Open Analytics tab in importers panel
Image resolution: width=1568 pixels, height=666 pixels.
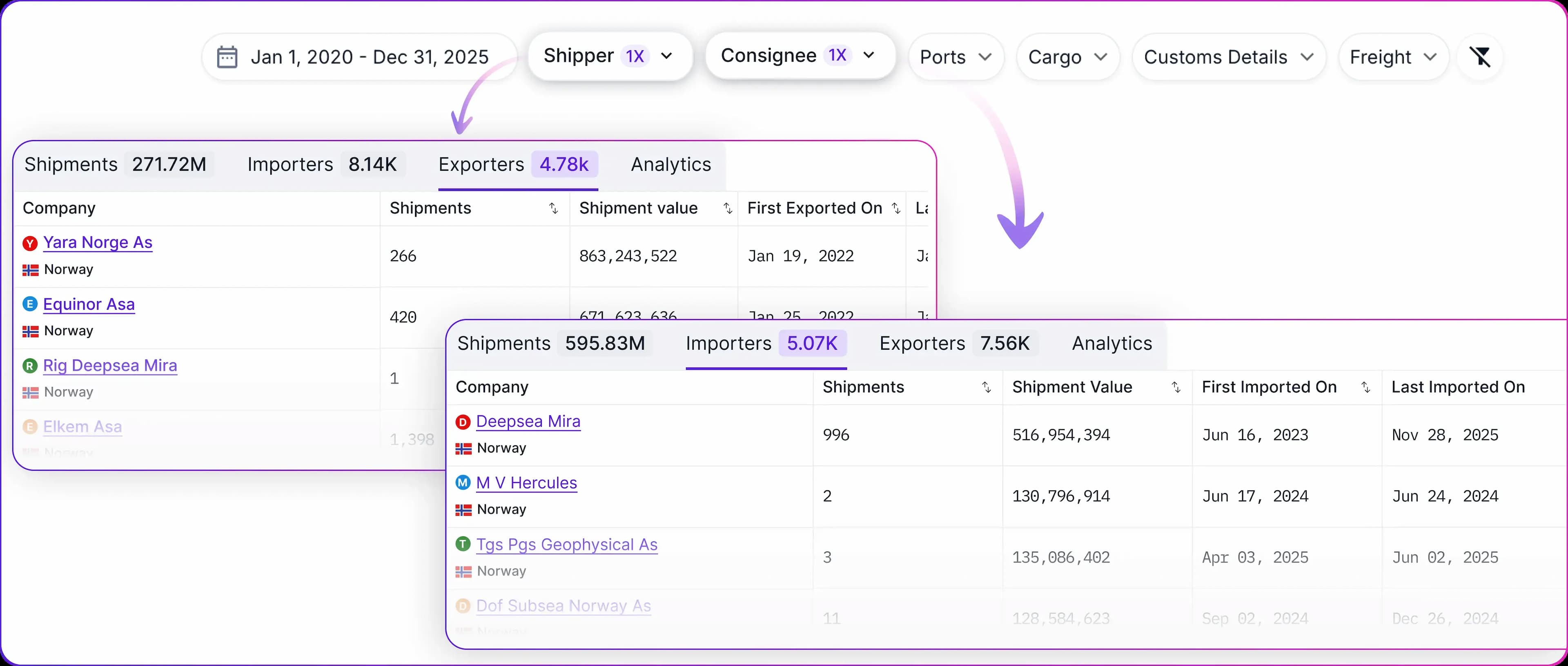pyautogui.click(x=1112, y=344)
